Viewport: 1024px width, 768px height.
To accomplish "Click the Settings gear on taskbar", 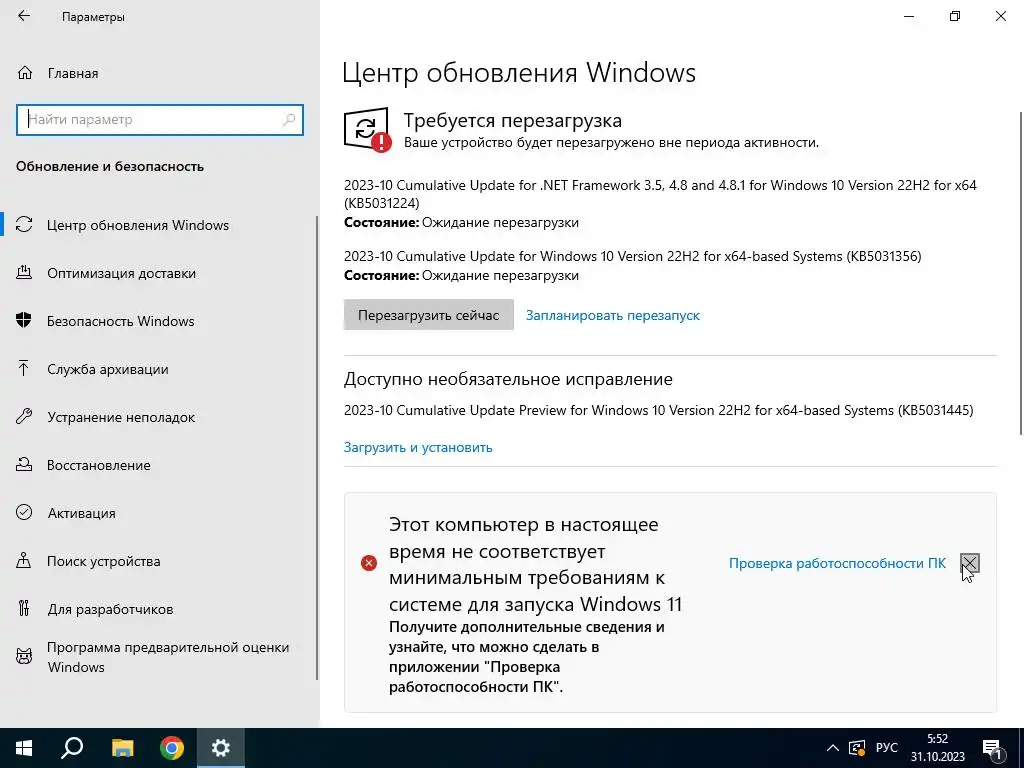I will click(221, 748).
